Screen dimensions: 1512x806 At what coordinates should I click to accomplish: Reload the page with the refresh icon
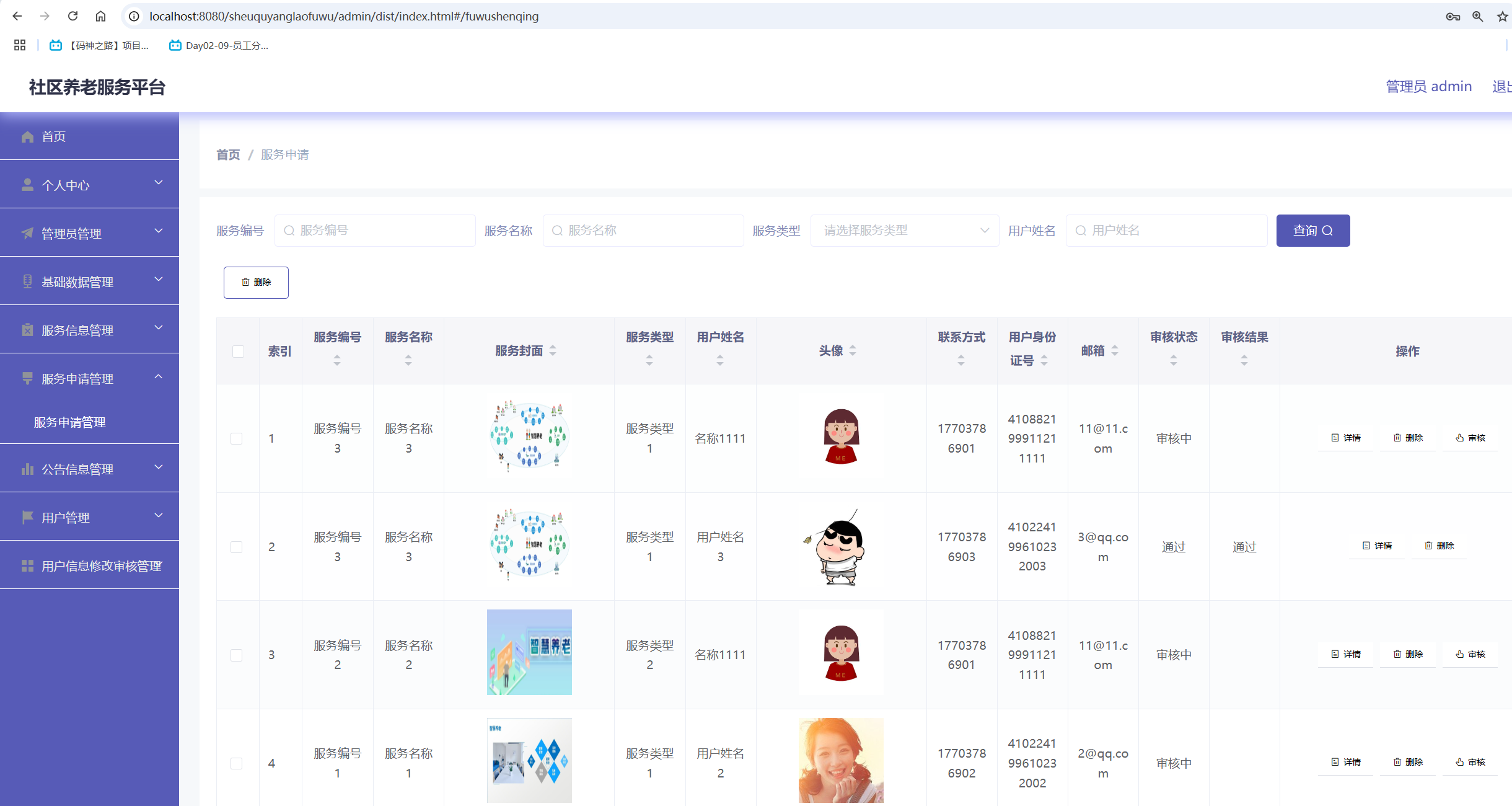(x=73, y=16)
